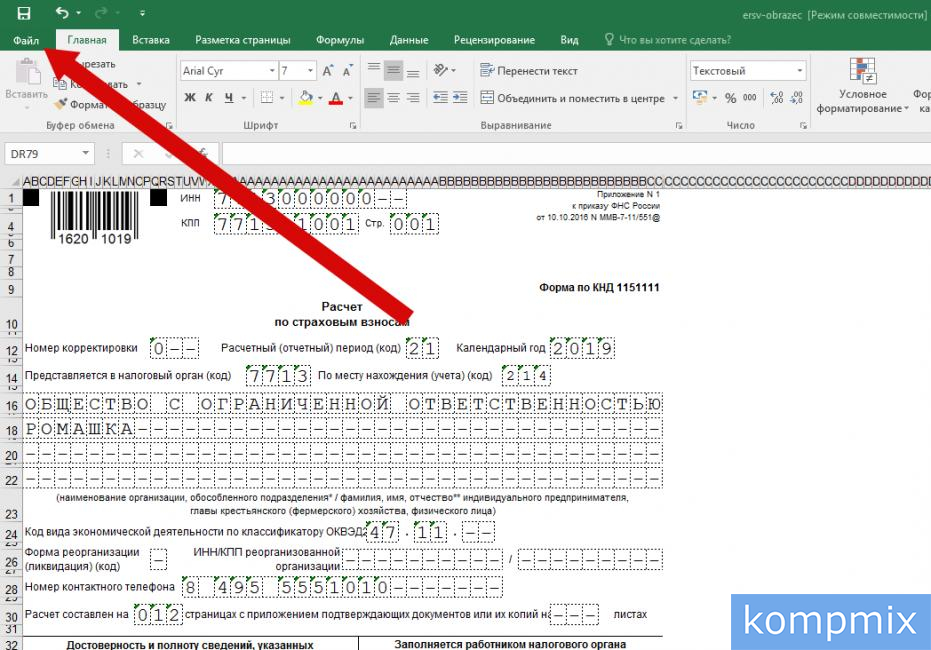The width and height of the screenshot is (931, 650).
Task: Click the 'Календарный год' label
Action: point(500,348)
